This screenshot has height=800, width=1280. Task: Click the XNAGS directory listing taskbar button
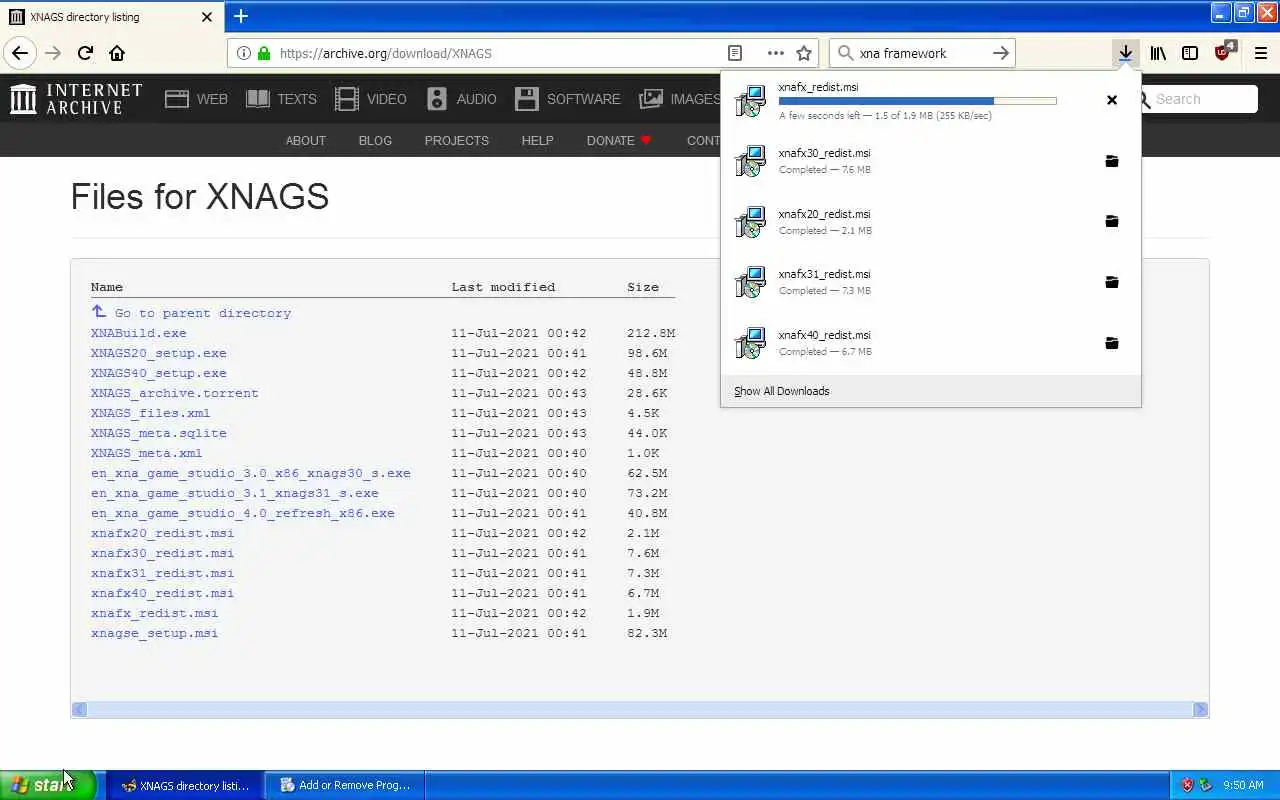(x=185, y=785)
